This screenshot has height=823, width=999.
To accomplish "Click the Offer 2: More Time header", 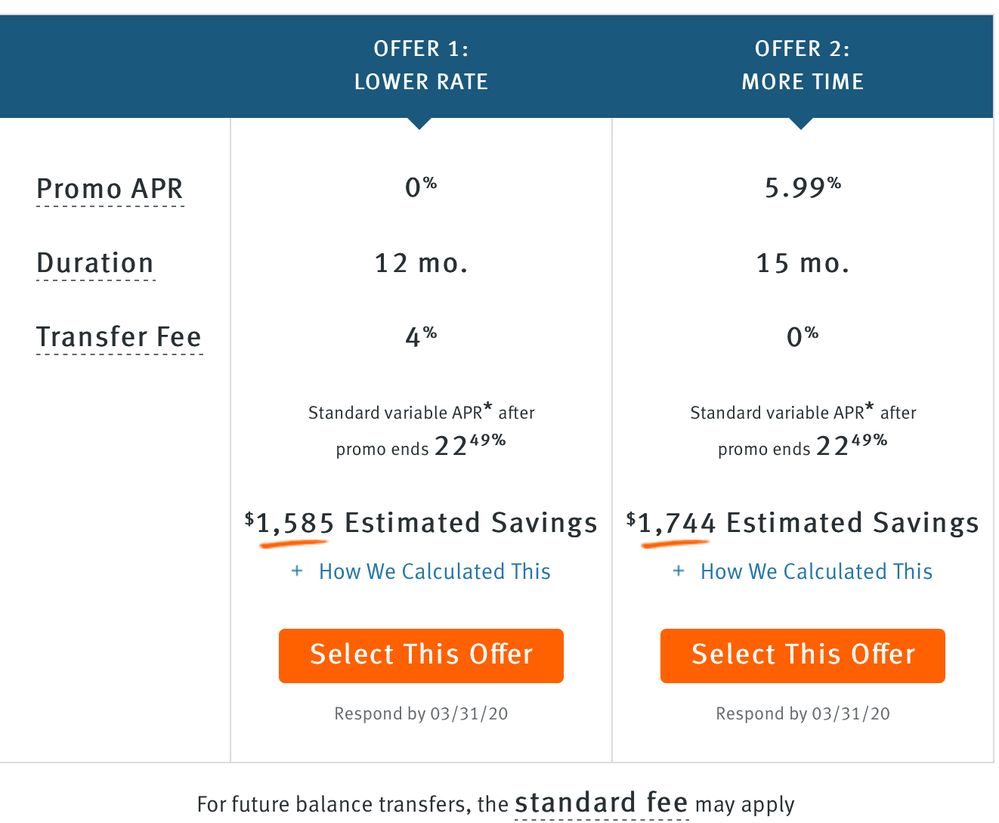I will click(x=803, y=65).
